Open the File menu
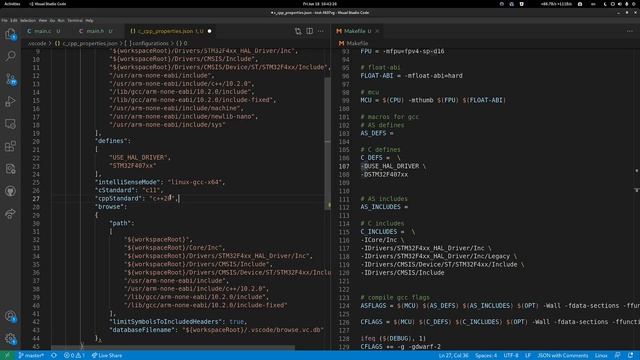Image resolution: width=640 pixels, height=360 pixels. pos(4,20)
